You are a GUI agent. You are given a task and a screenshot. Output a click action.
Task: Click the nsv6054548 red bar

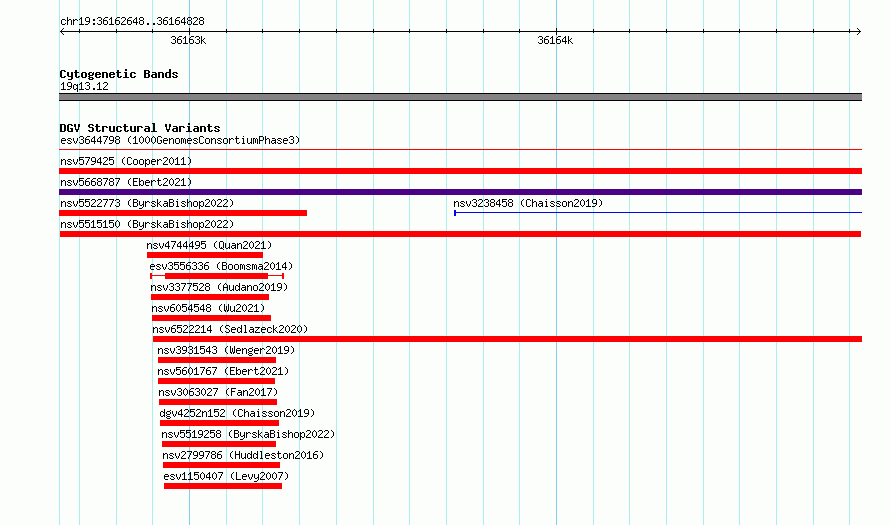[212, 318]
